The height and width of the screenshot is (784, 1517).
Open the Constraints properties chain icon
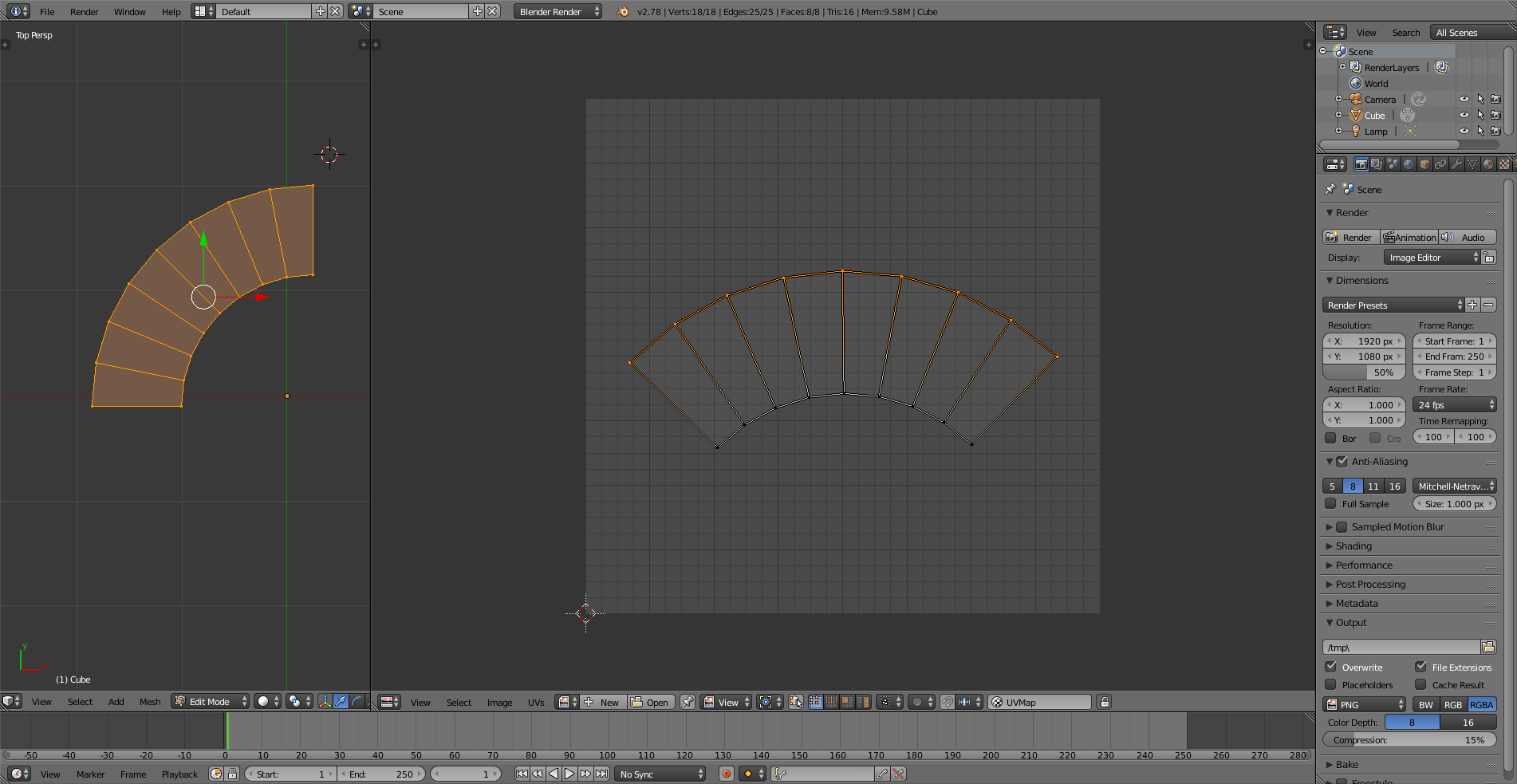1440,164
